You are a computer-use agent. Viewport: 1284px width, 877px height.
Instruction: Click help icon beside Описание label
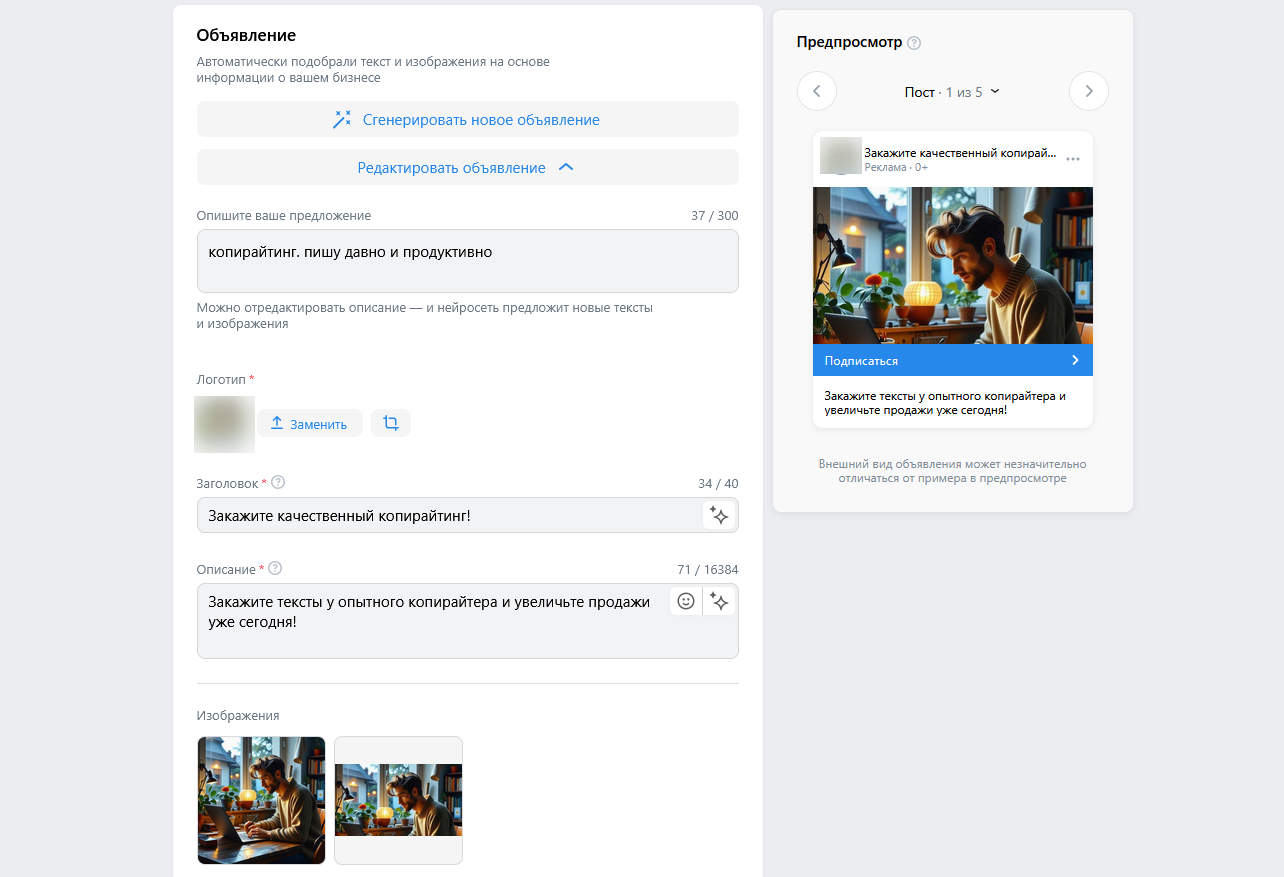point(275,568)
